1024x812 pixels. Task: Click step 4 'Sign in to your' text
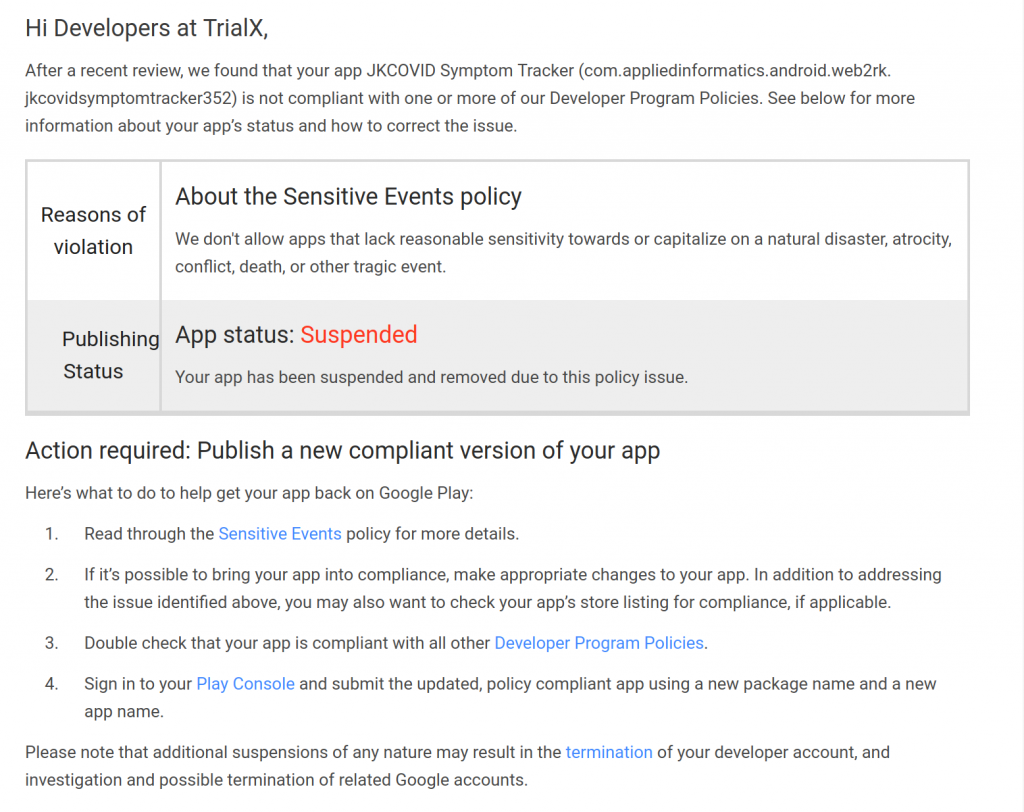tap(138, 684)
